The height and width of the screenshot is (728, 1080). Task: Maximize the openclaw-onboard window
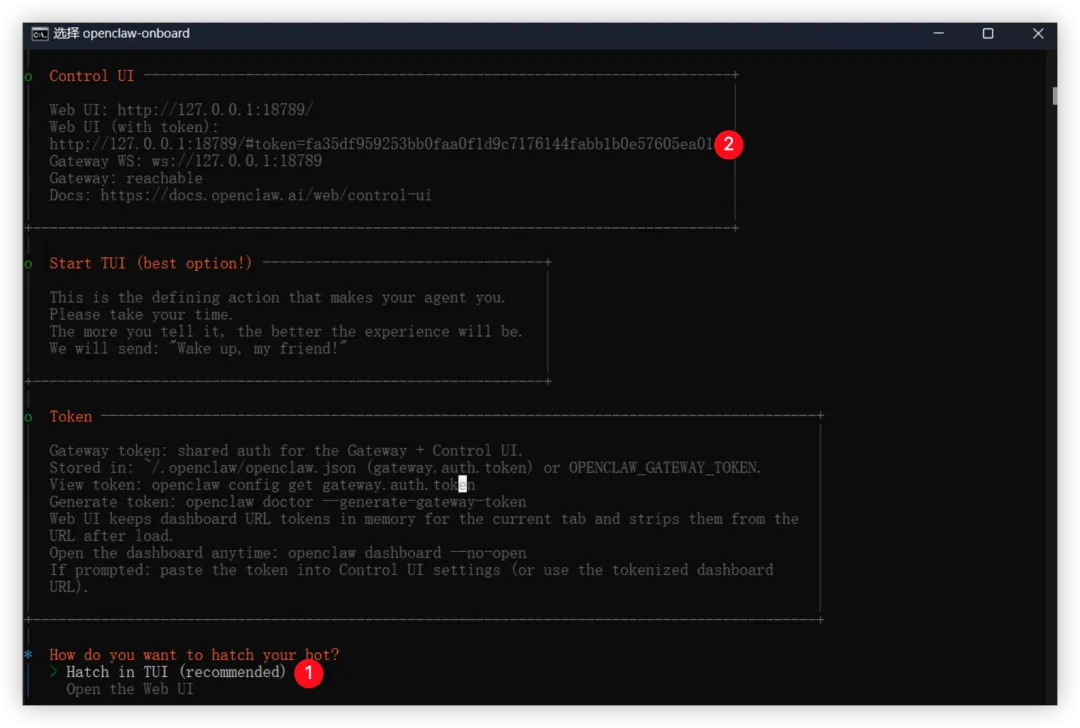(988, 33)
